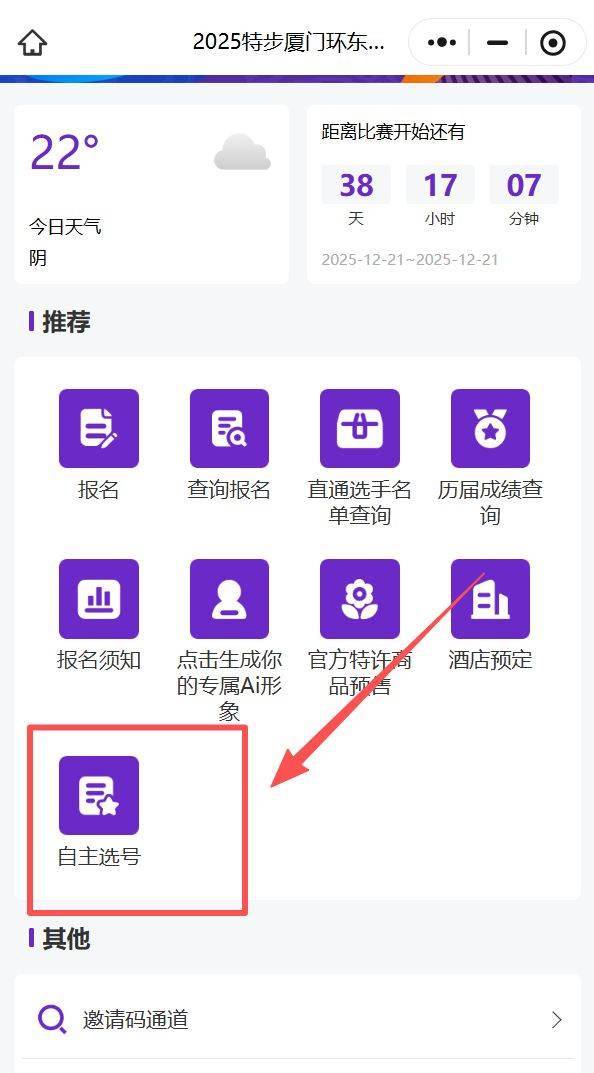Open the 邀请码通道 row label
This screenshot has width=594, height=1073.
click(135, 1020)
